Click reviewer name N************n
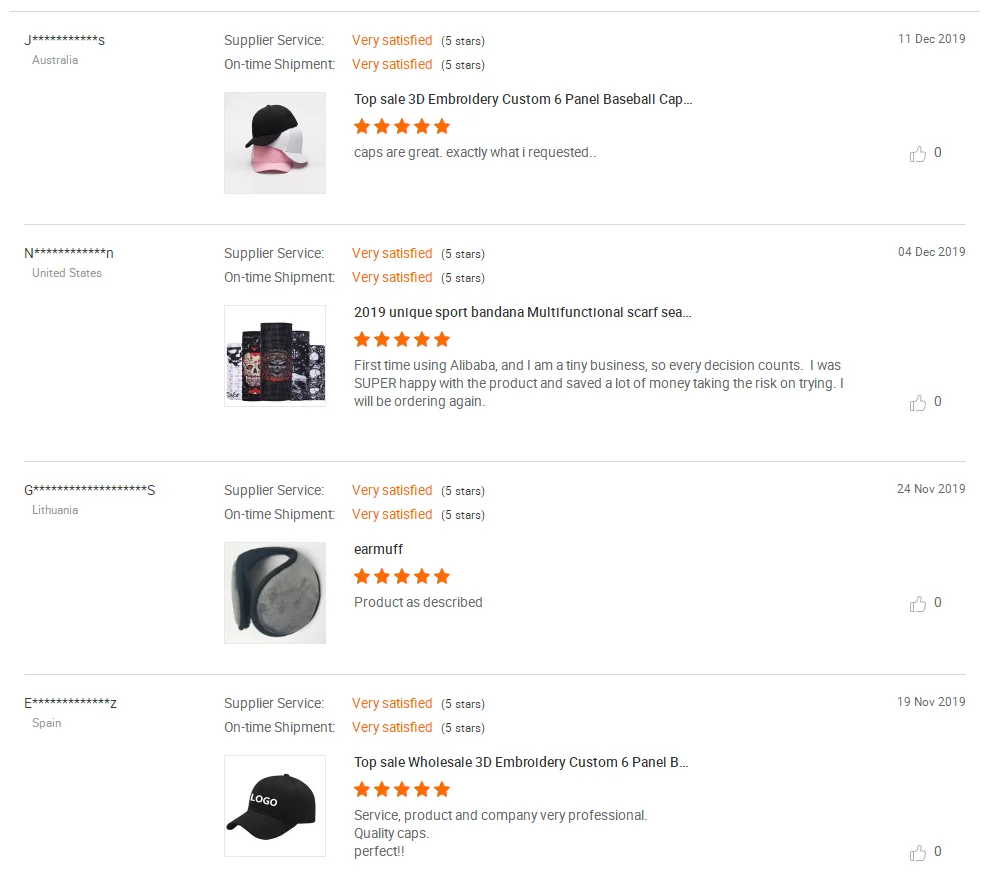 (x=69, y=253)
